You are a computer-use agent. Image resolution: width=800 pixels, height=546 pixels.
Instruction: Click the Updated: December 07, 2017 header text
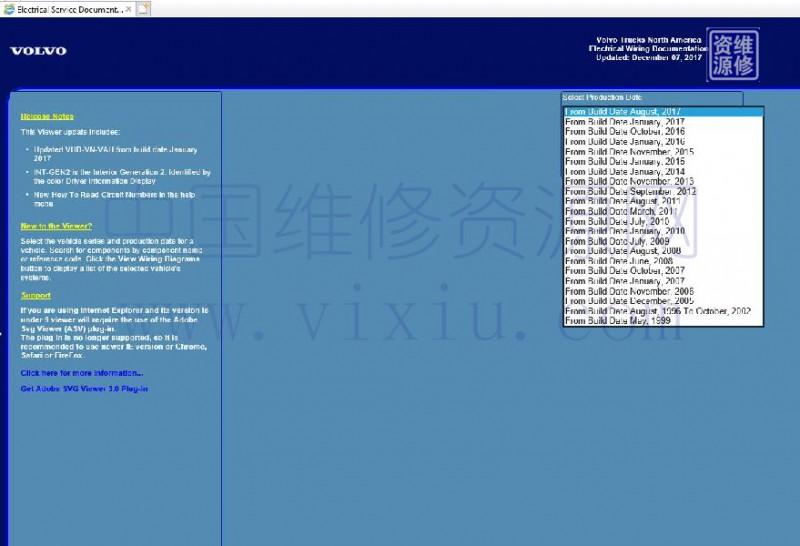(x=649, y=58)
